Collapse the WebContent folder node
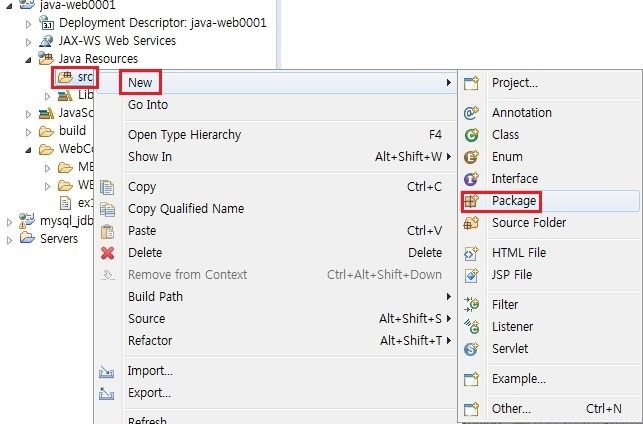 (x=28, y=150)
